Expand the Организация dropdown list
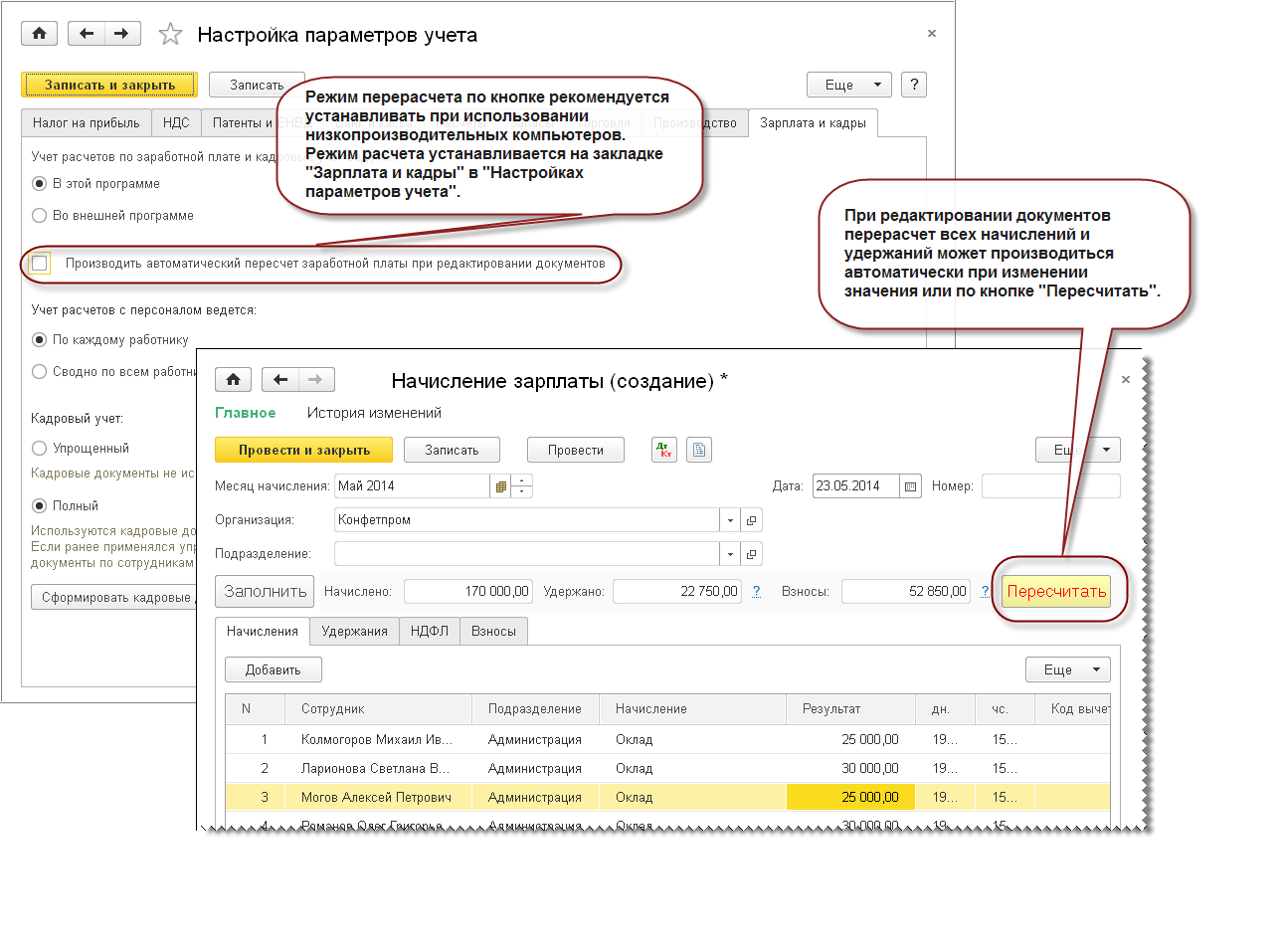This screenshot has width=1284, height=952. click(730, 520)
